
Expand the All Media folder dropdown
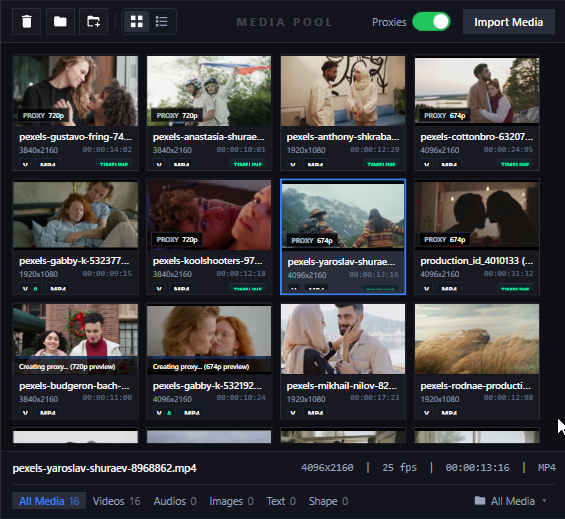point(511,501)
